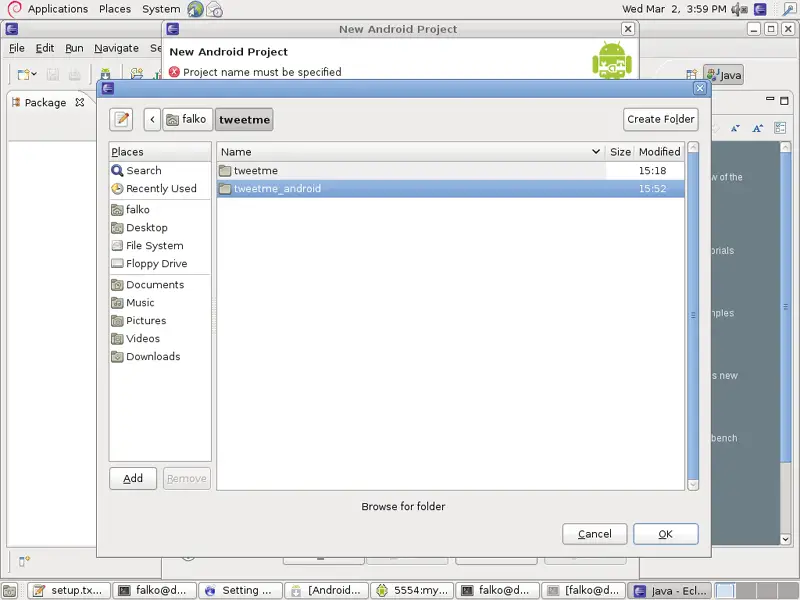
Task: Click the fast view icon in Eclipse status bar
Action: 24,561
